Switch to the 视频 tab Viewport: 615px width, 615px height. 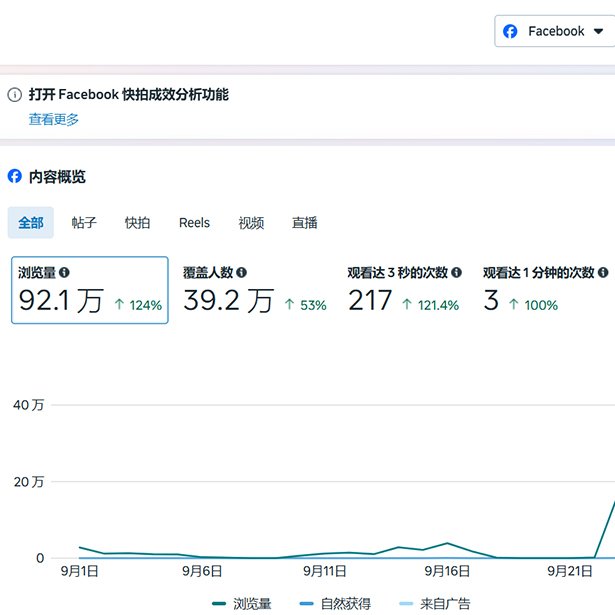click(x=251, y=222)
